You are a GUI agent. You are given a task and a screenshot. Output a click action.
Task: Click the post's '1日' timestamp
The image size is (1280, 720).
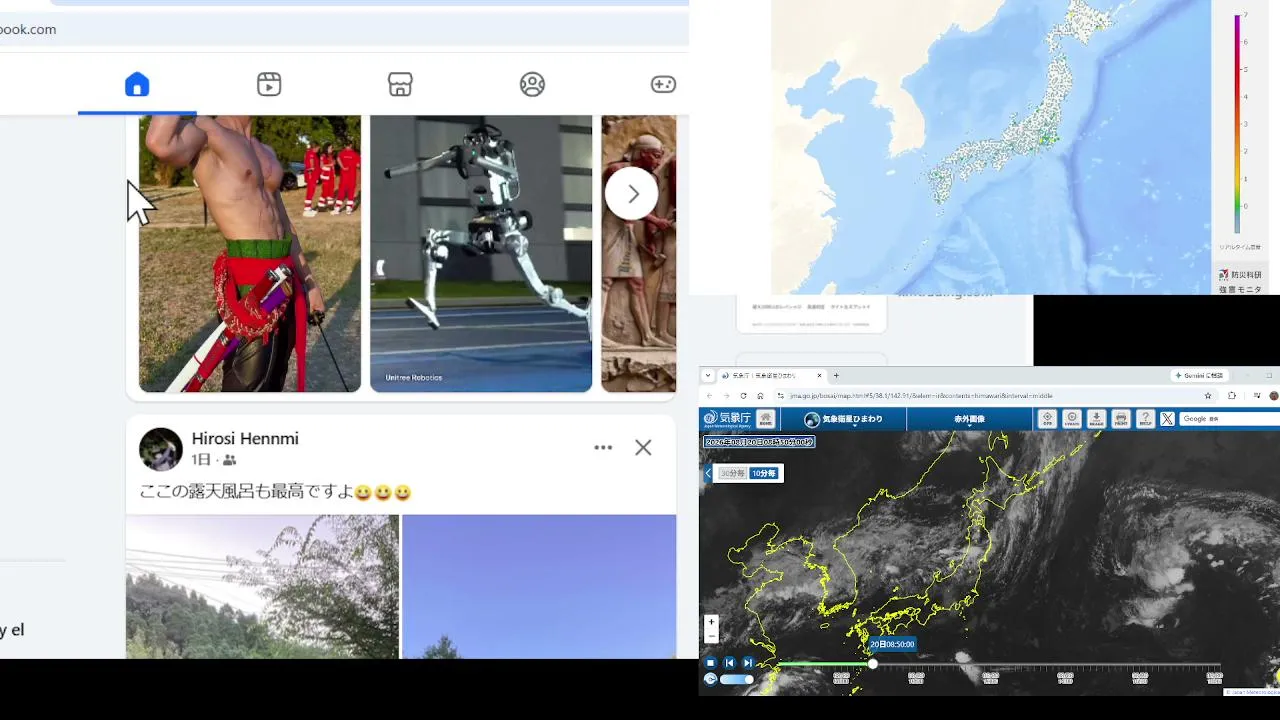pyautogui.click(x=201, y=460)
